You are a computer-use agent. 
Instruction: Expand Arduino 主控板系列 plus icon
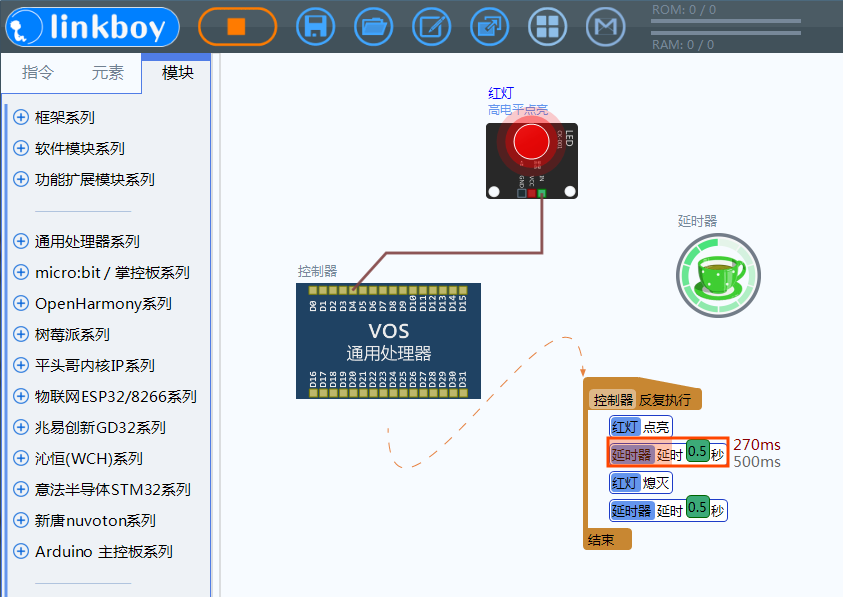pyautogui.click(x=20, y=551)
